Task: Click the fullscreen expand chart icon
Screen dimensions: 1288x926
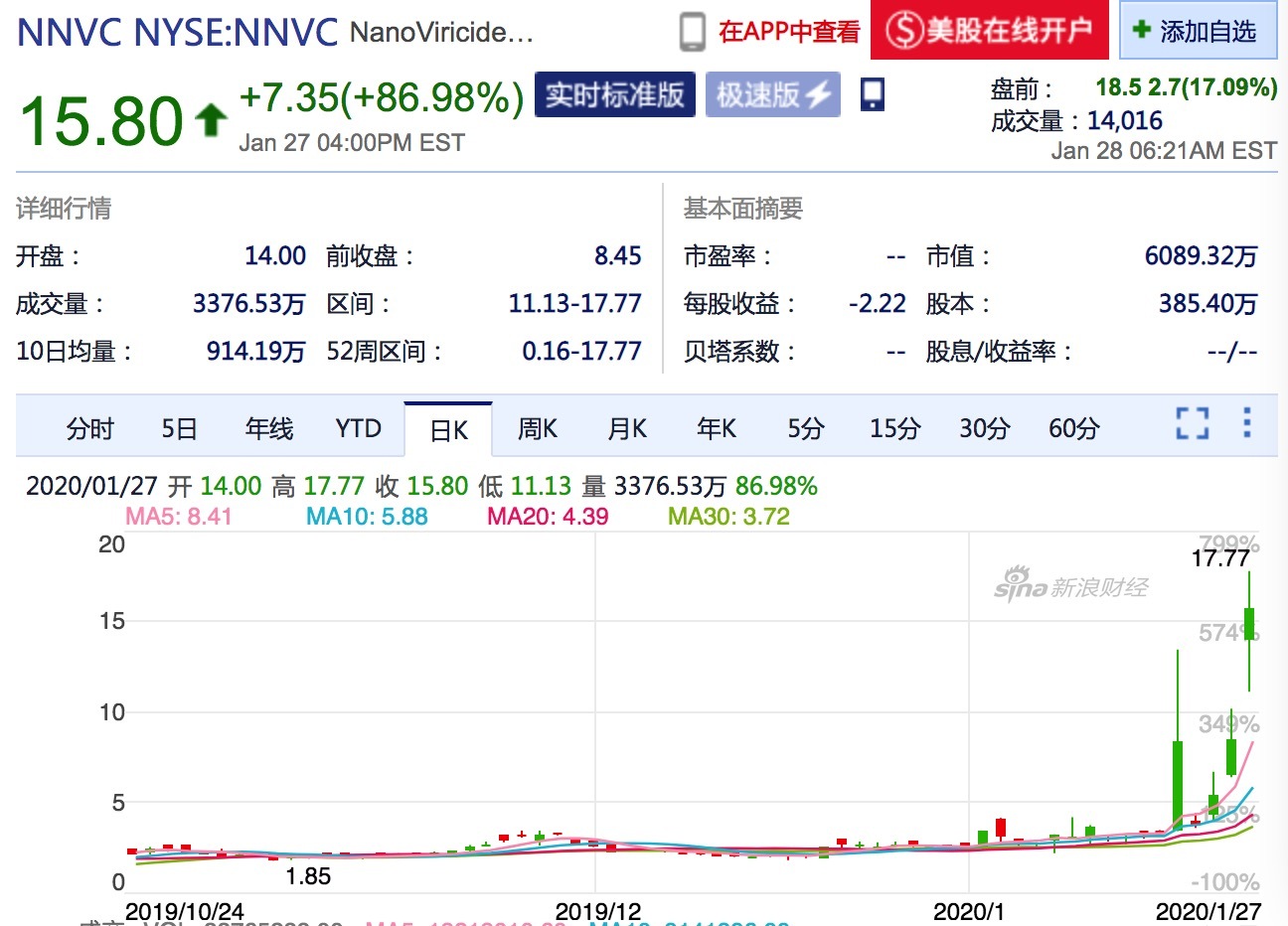Action: [x=1193, y=423]
